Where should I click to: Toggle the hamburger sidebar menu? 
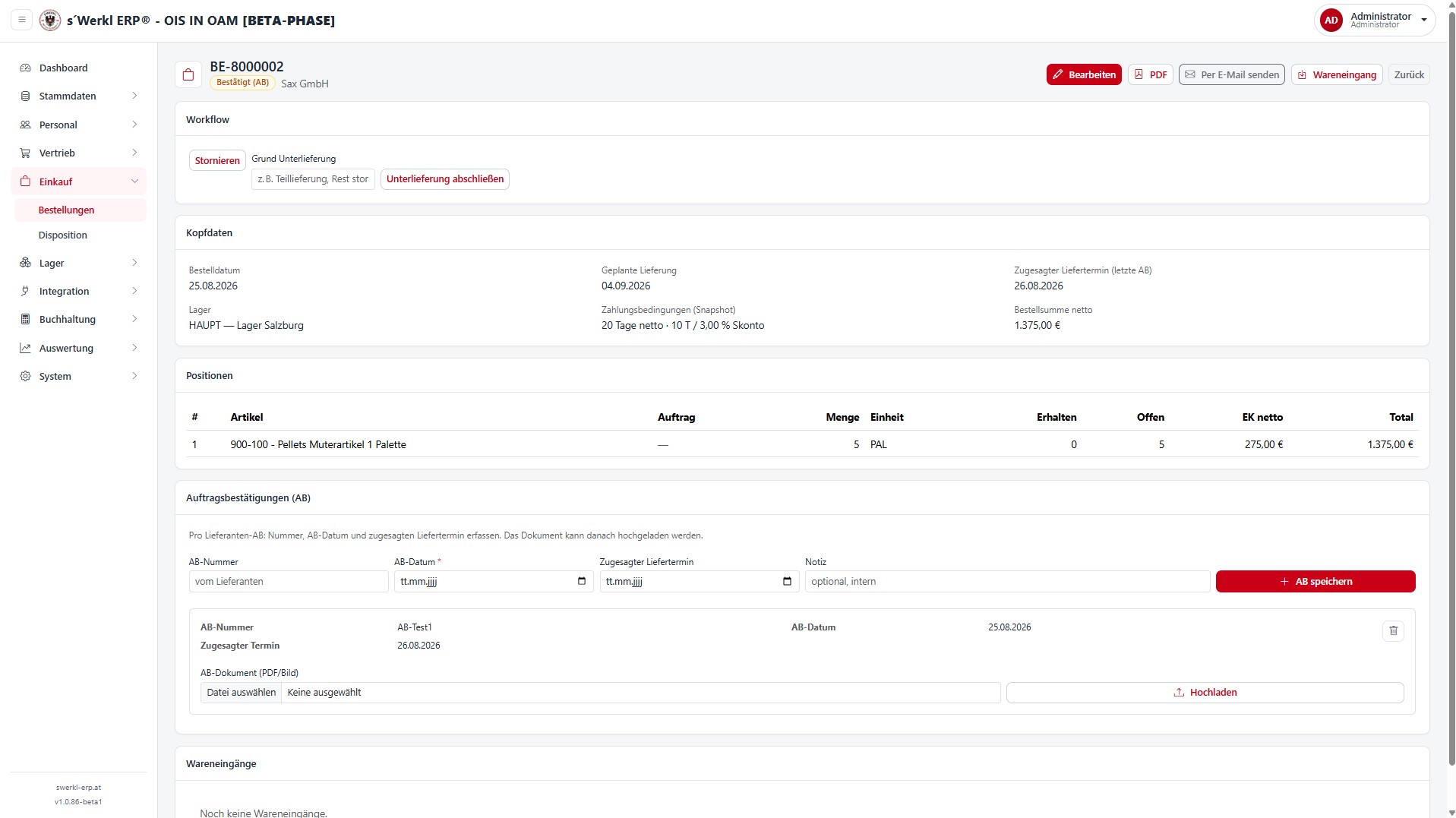tap(22, 21)
